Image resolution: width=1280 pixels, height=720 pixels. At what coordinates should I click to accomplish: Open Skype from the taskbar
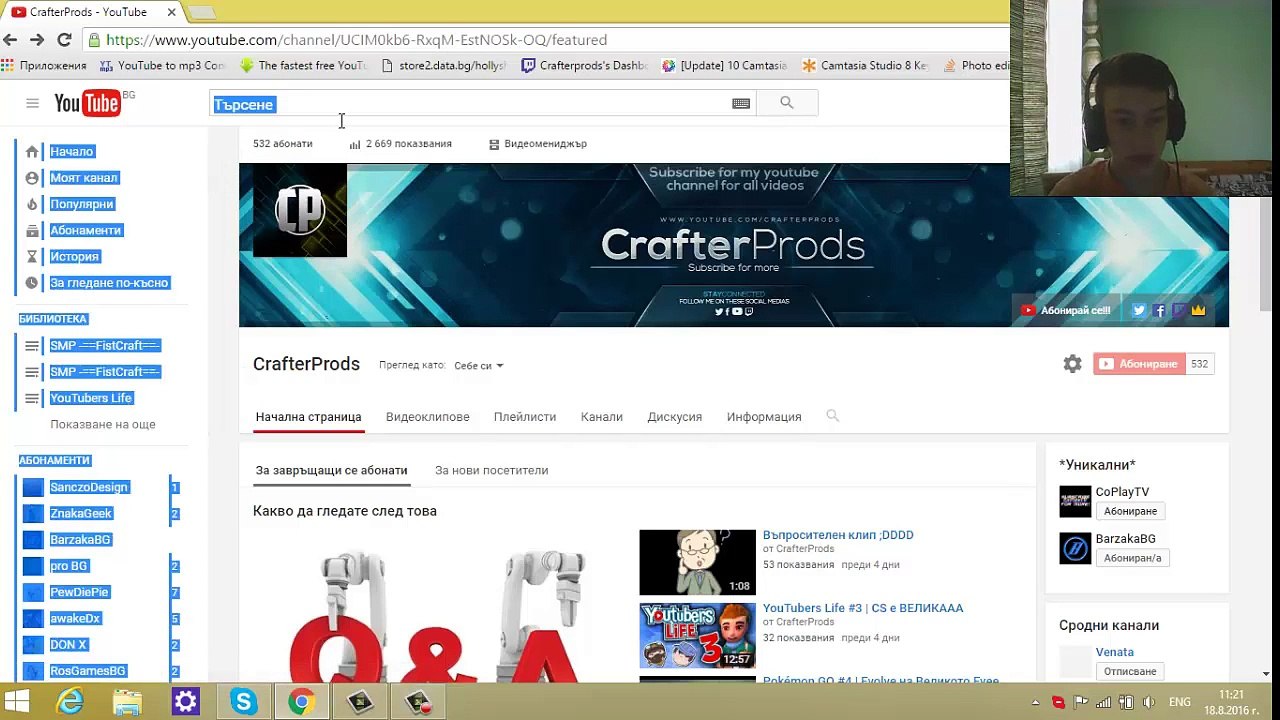pyautogui.click(x=243, y=702)
